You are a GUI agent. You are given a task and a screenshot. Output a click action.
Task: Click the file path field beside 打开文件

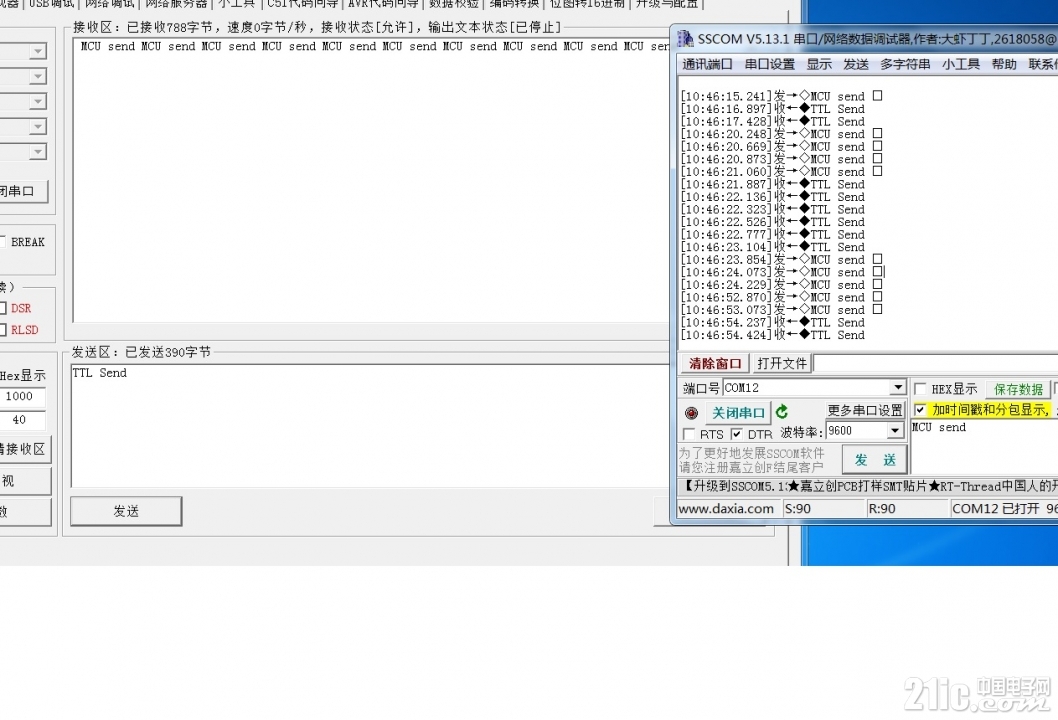pos(936,364)
